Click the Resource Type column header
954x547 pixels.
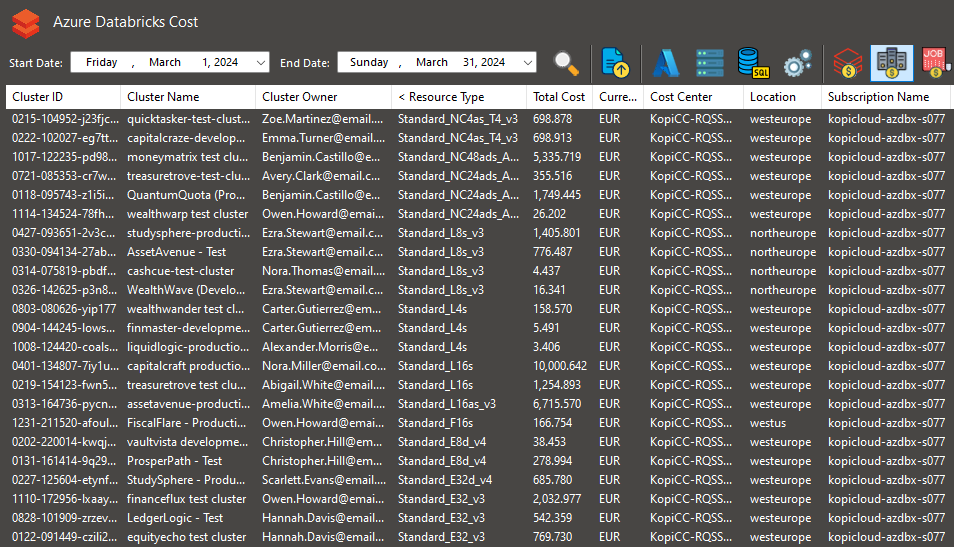(459, 97)
